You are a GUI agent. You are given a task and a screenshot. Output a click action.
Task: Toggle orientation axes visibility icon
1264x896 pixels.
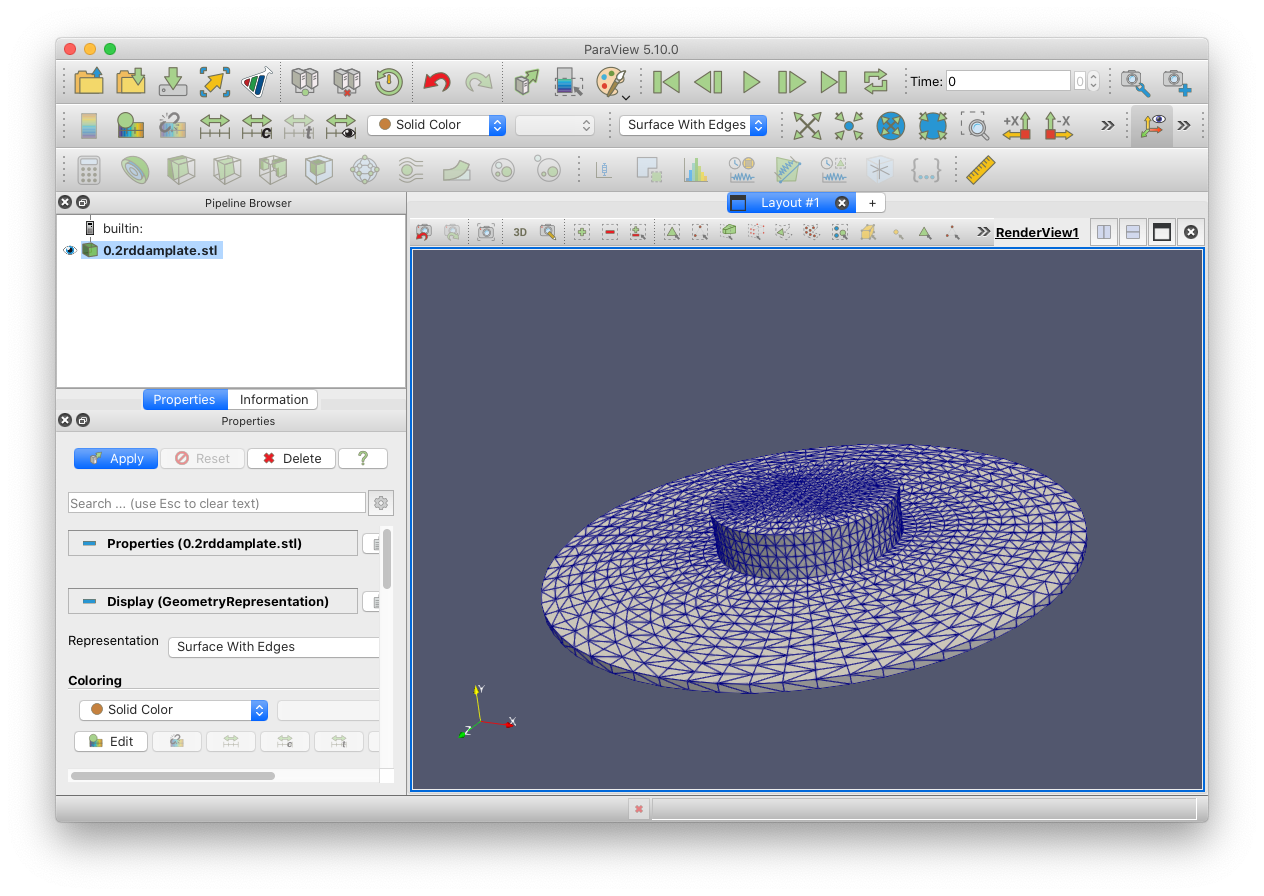[1151, 125]
